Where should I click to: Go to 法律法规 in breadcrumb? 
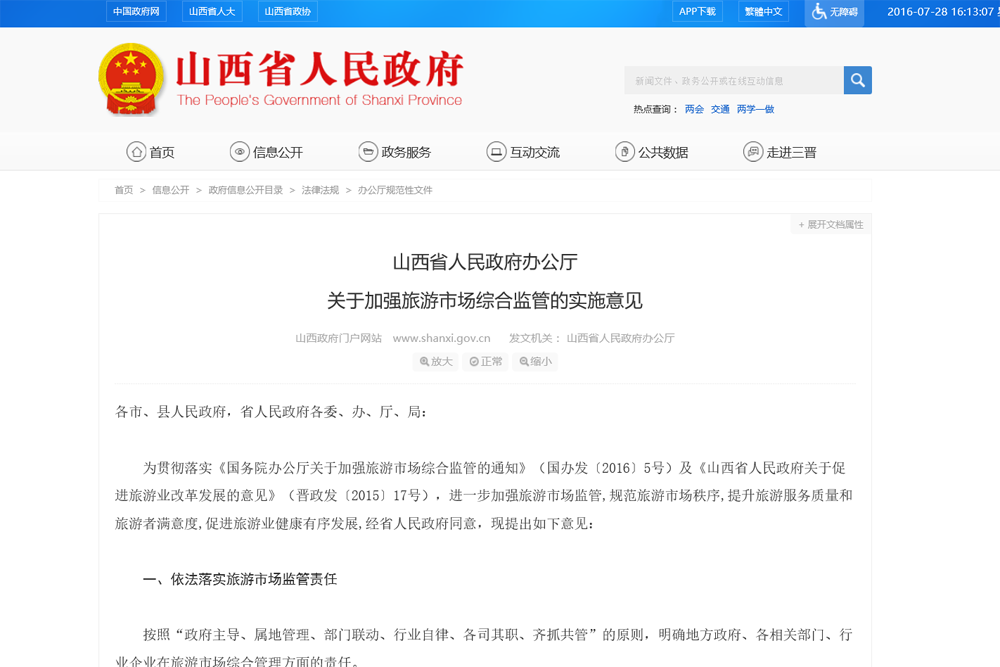(320, 190)
